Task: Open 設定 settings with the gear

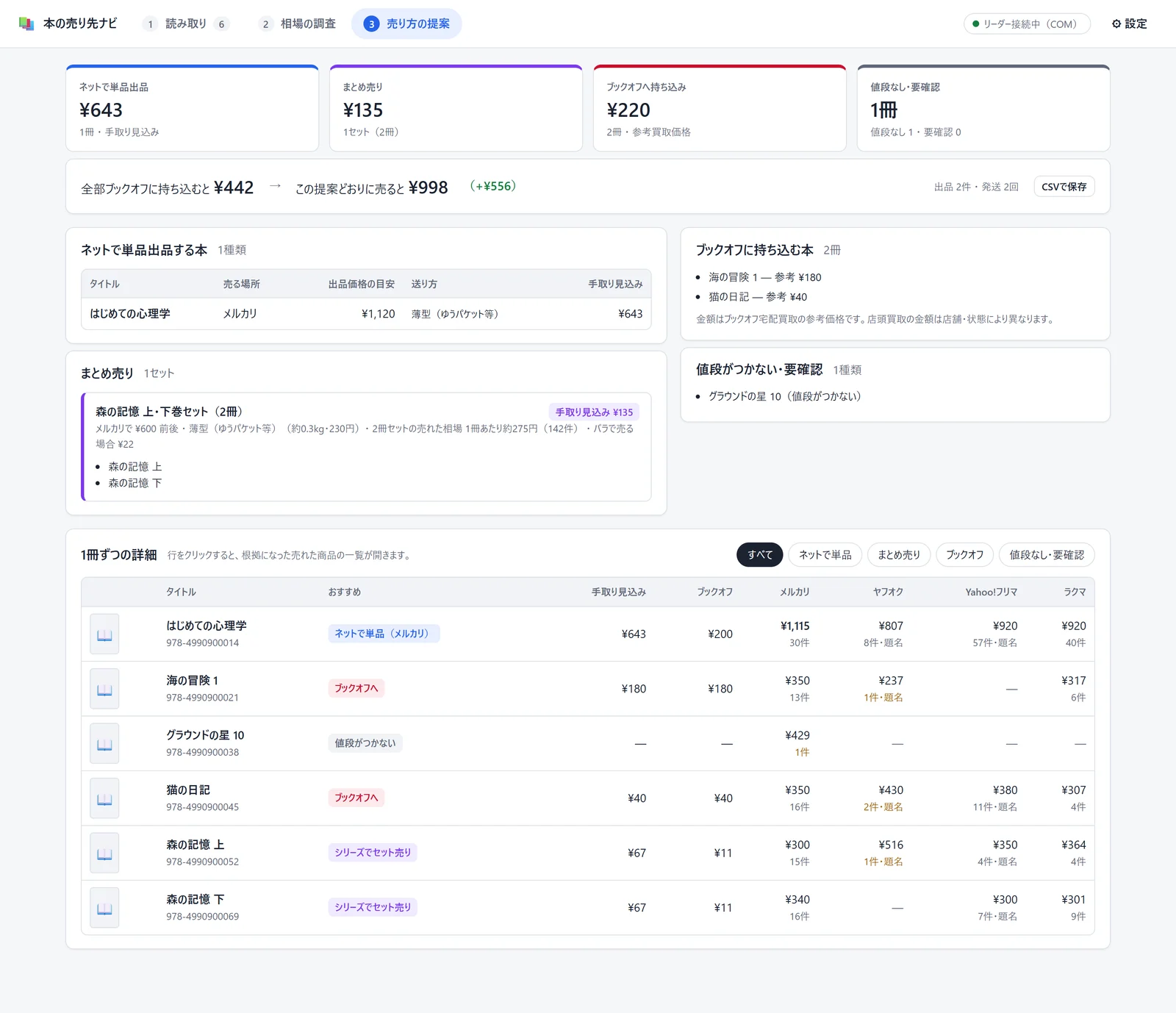Action: (1129, 24)
